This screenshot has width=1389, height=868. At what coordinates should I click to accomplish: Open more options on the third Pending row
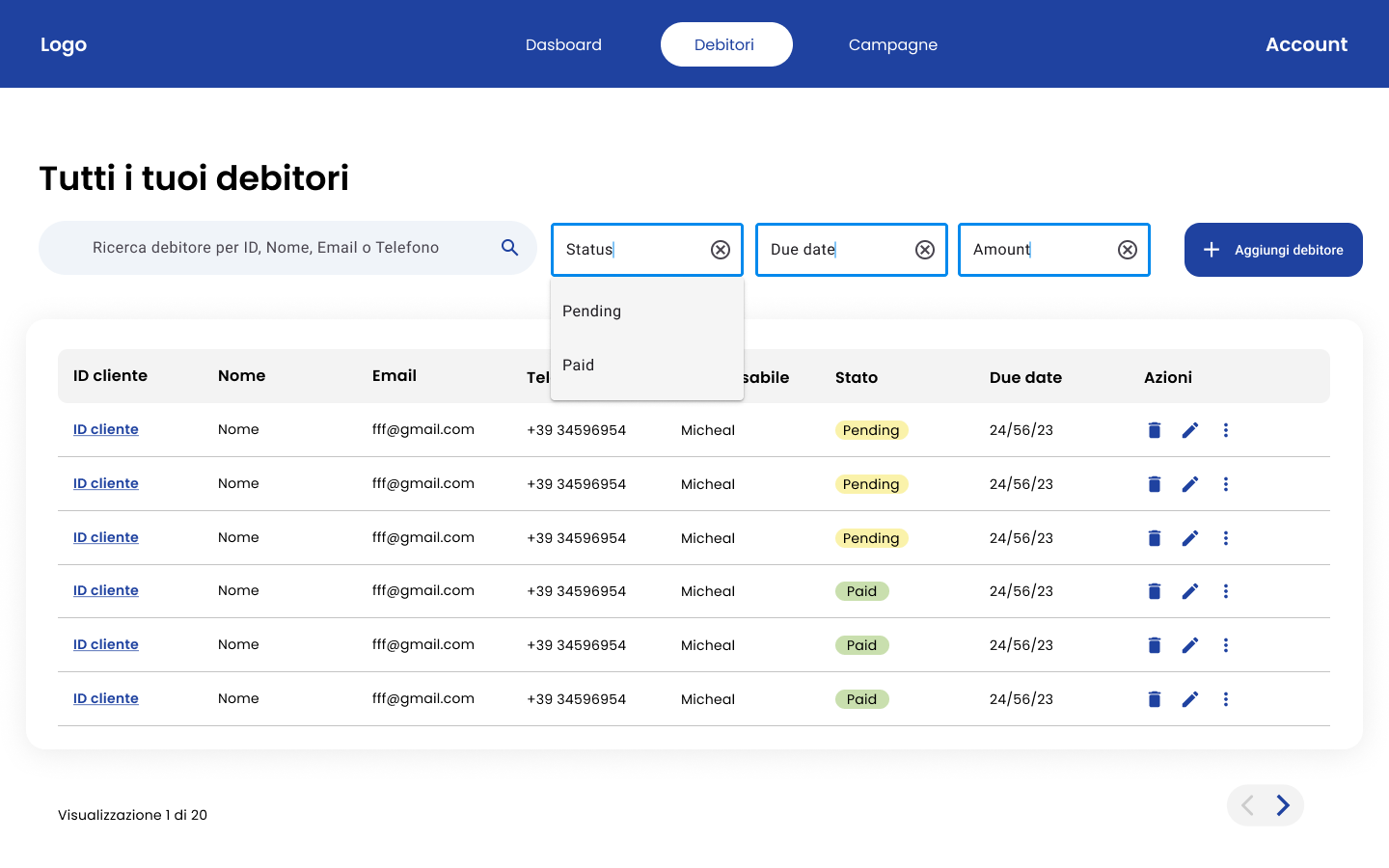pos(1226,538)
